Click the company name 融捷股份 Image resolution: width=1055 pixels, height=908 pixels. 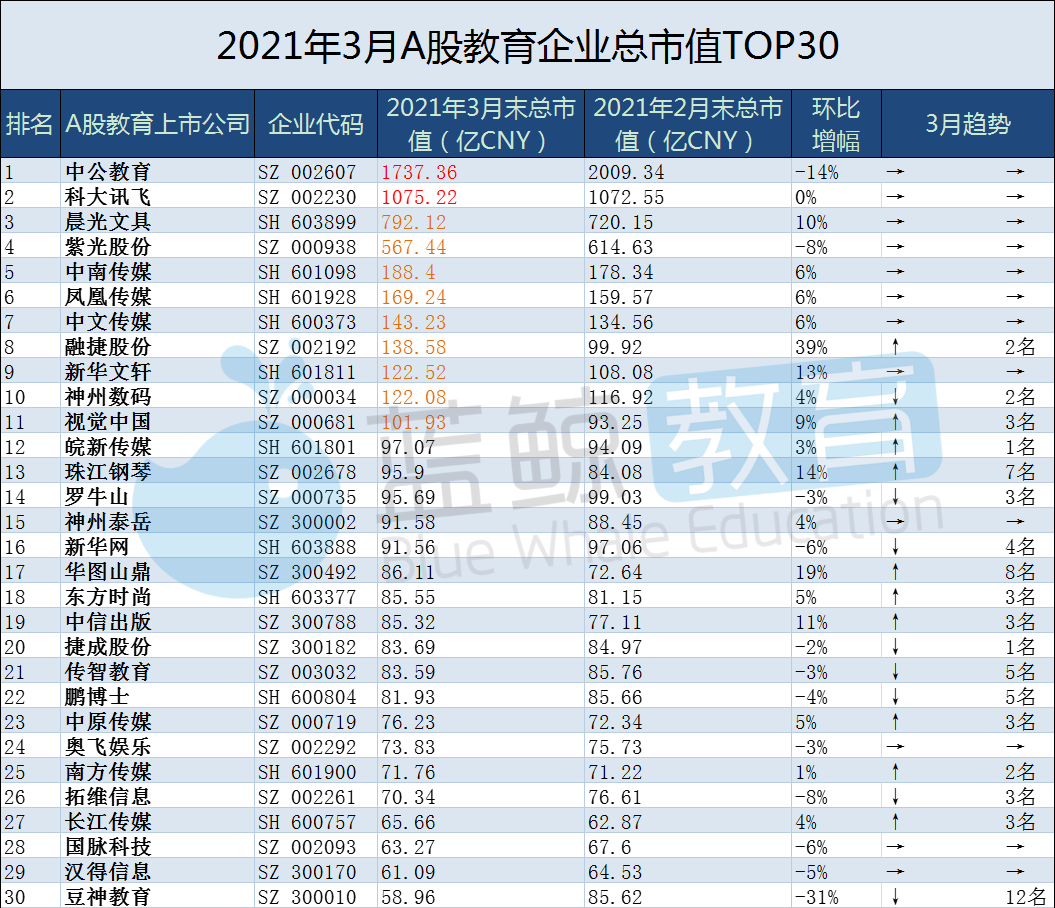pos(108,346)
